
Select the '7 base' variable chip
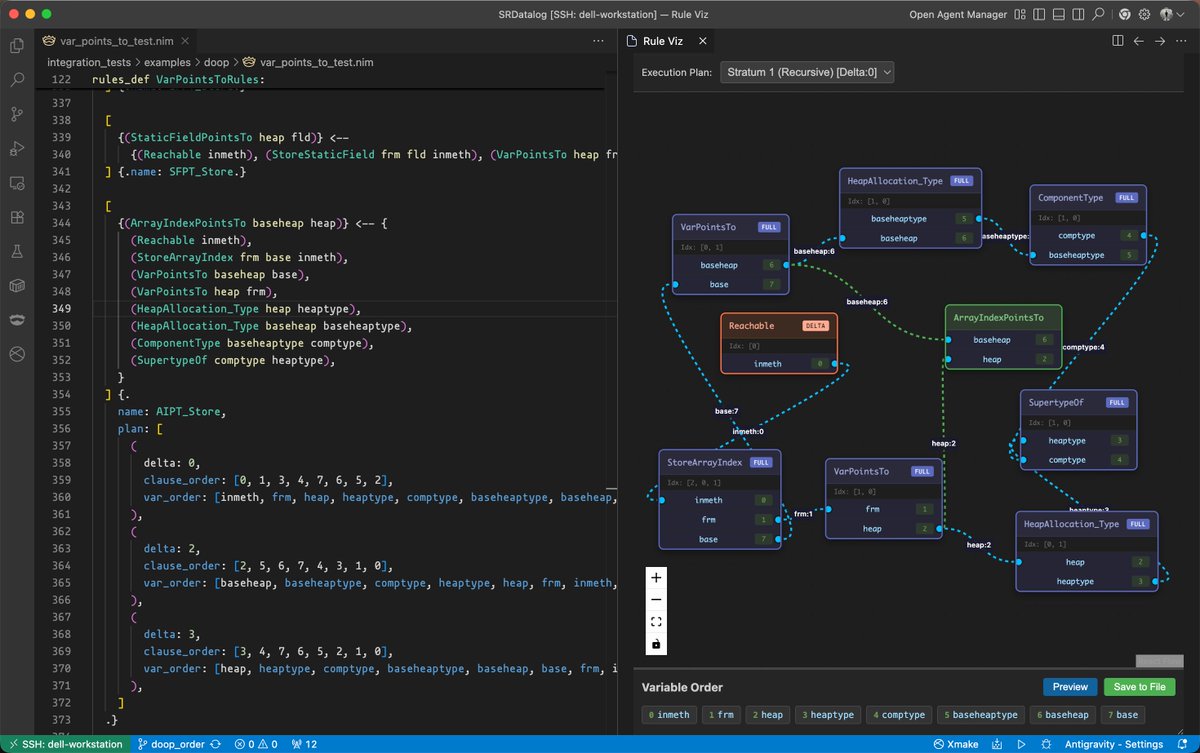pos(1123,715)
